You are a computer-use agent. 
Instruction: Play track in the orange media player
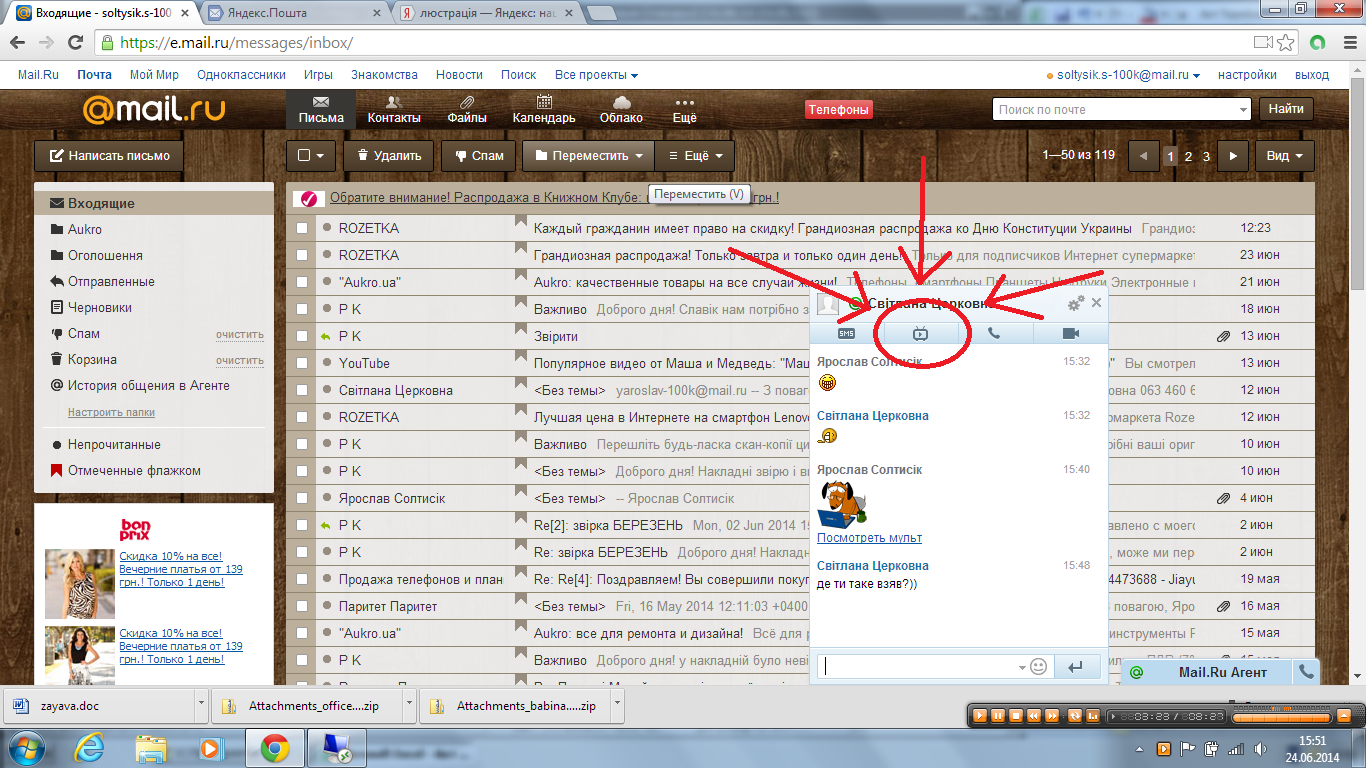tap(980, 716)
